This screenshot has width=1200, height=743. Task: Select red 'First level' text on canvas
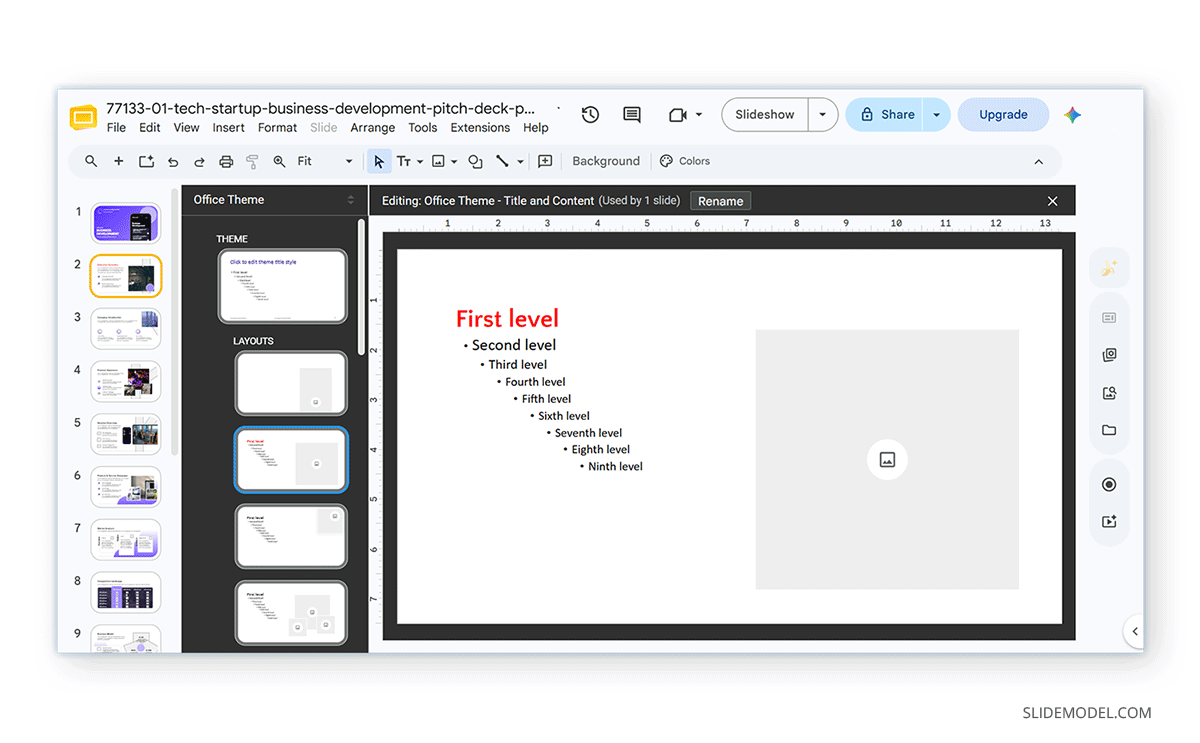point(507,319)
